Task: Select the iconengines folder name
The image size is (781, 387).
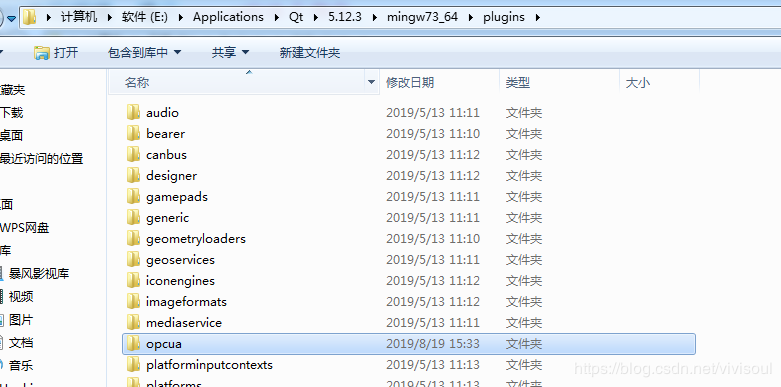Action: 180,281
